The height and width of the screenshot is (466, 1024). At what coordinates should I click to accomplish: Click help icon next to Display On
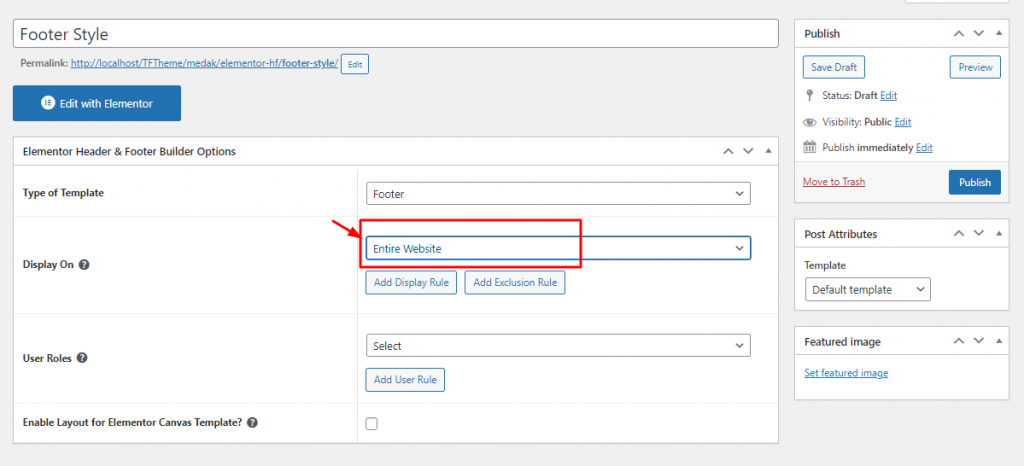[84, 266]
